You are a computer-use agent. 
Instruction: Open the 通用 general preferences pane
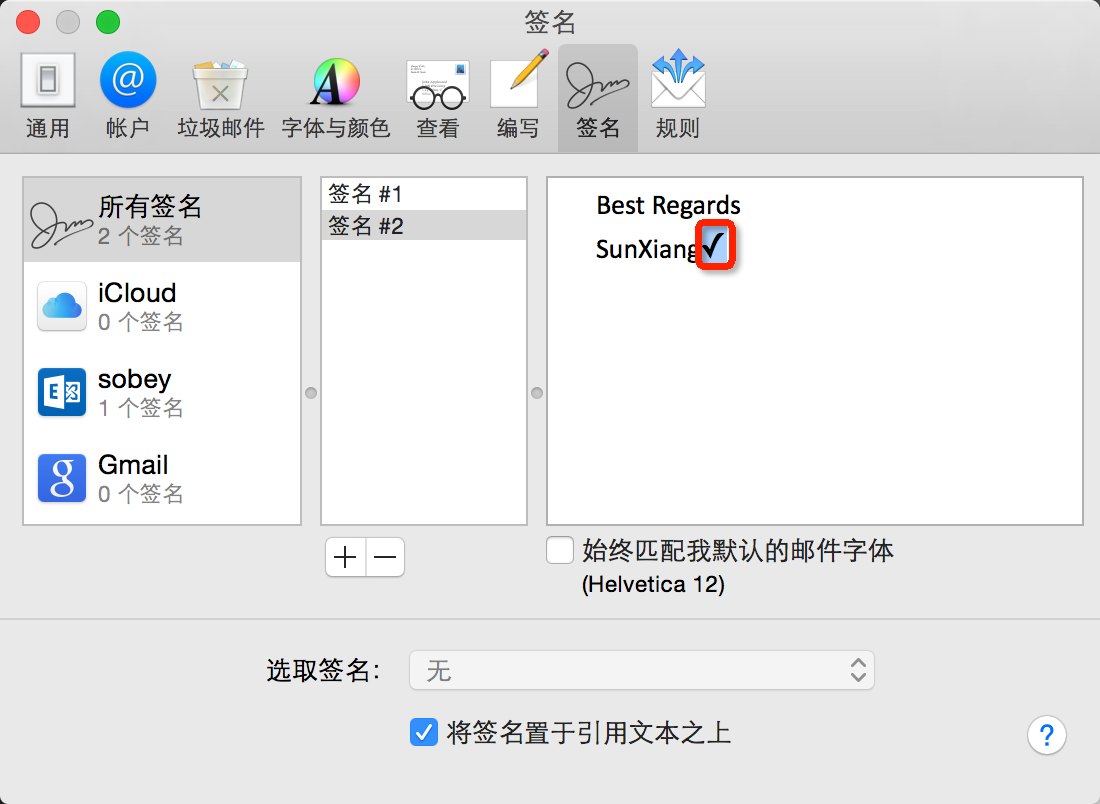[47, 98]
